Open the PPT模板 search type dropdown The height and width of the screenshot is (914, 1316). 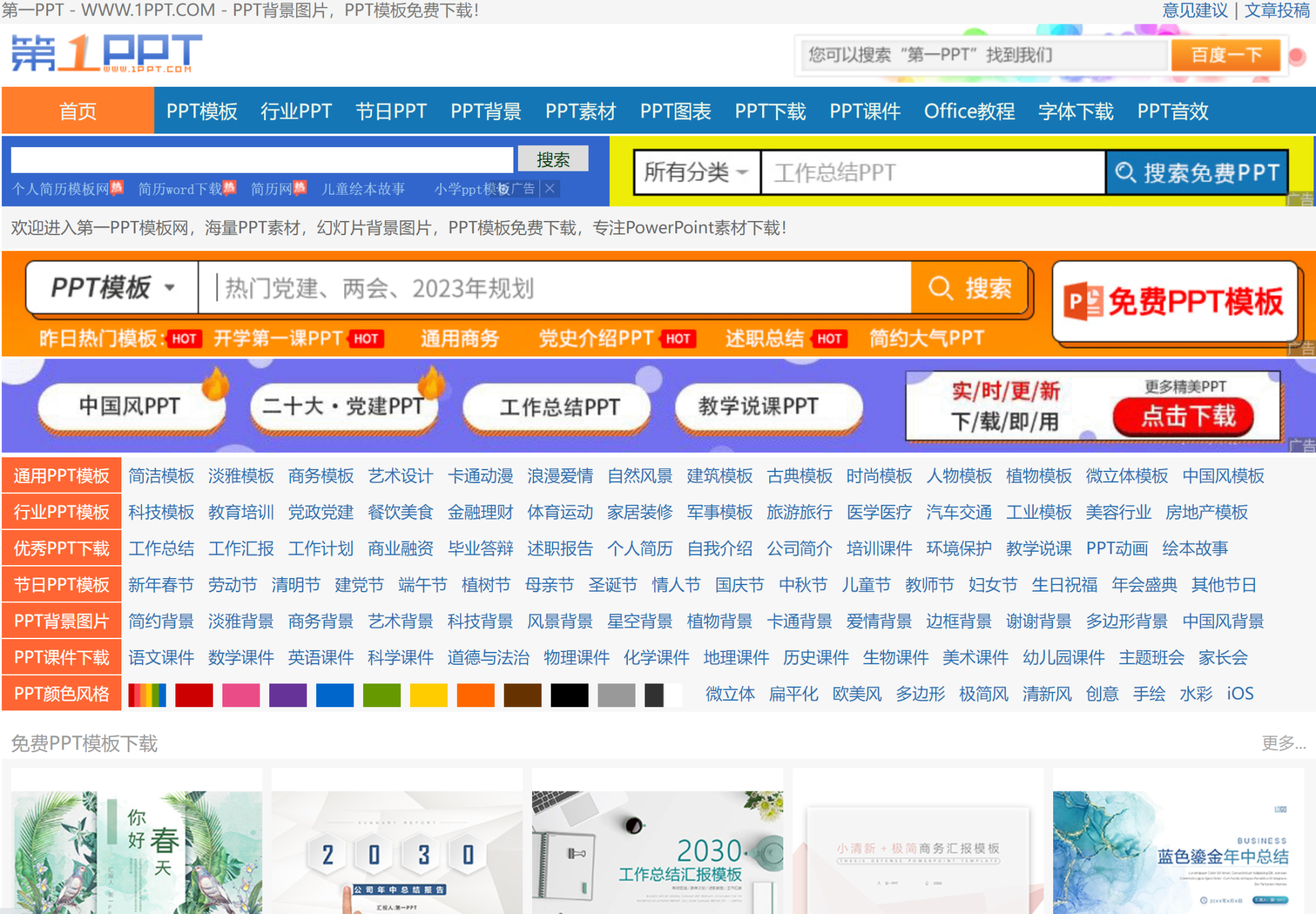112,288
